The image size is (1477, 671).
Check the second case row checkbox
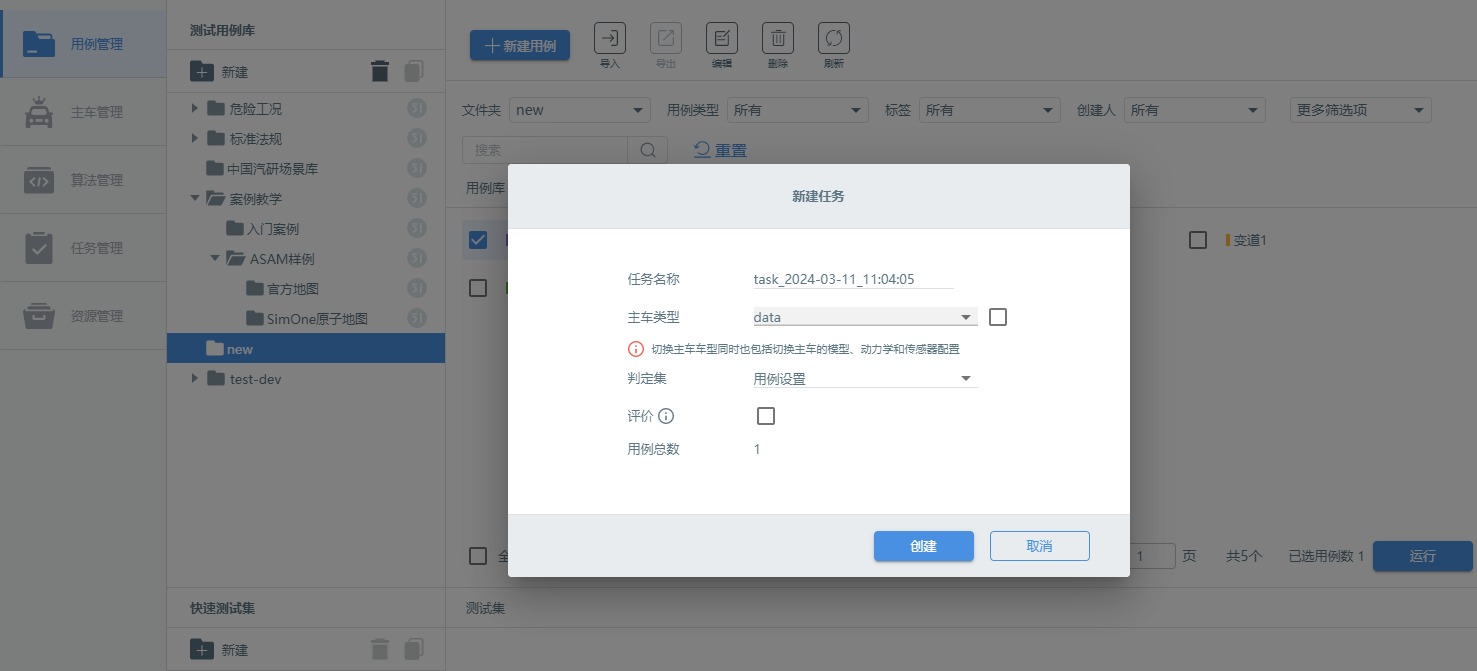[x=478, y=288]
